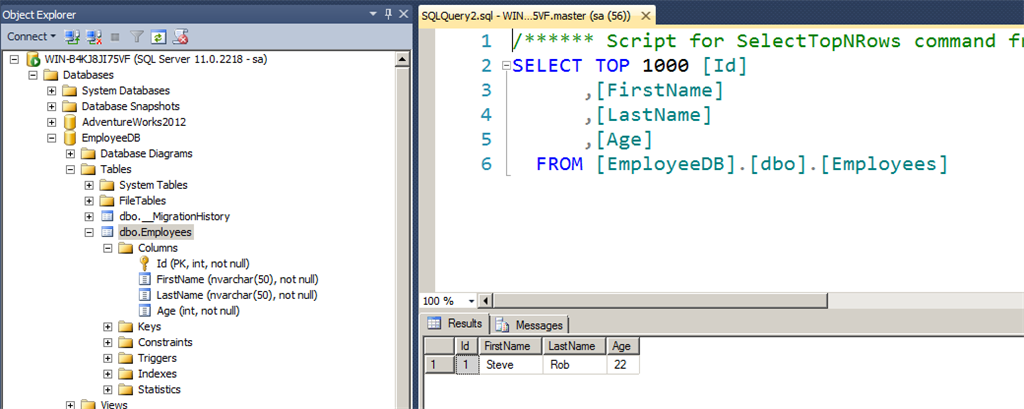The width and height of the screenshot is (1024, 409).
Task: Select the Keys folder icon
Action: (x=126, y=327)
